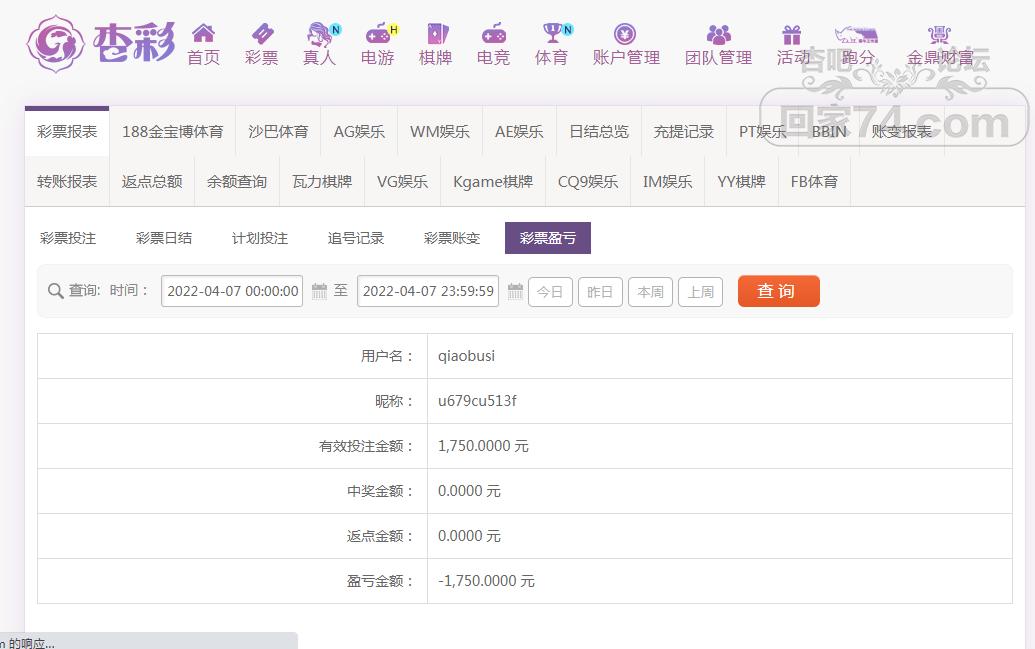Open the 活动 gift box icon

pos(792,34)
